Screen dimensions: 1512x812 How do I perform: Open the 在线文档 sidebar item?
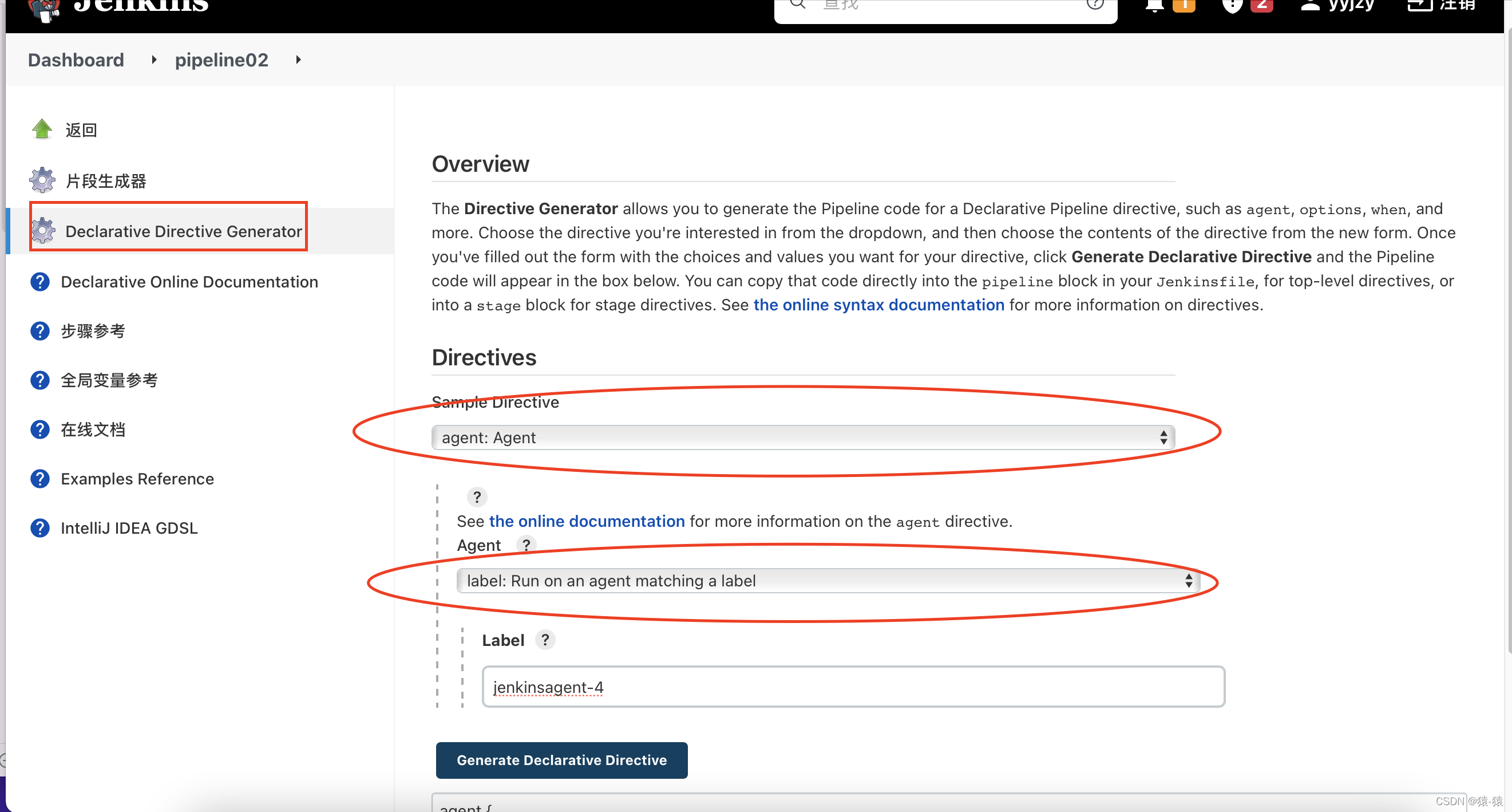tap(93, 430)
